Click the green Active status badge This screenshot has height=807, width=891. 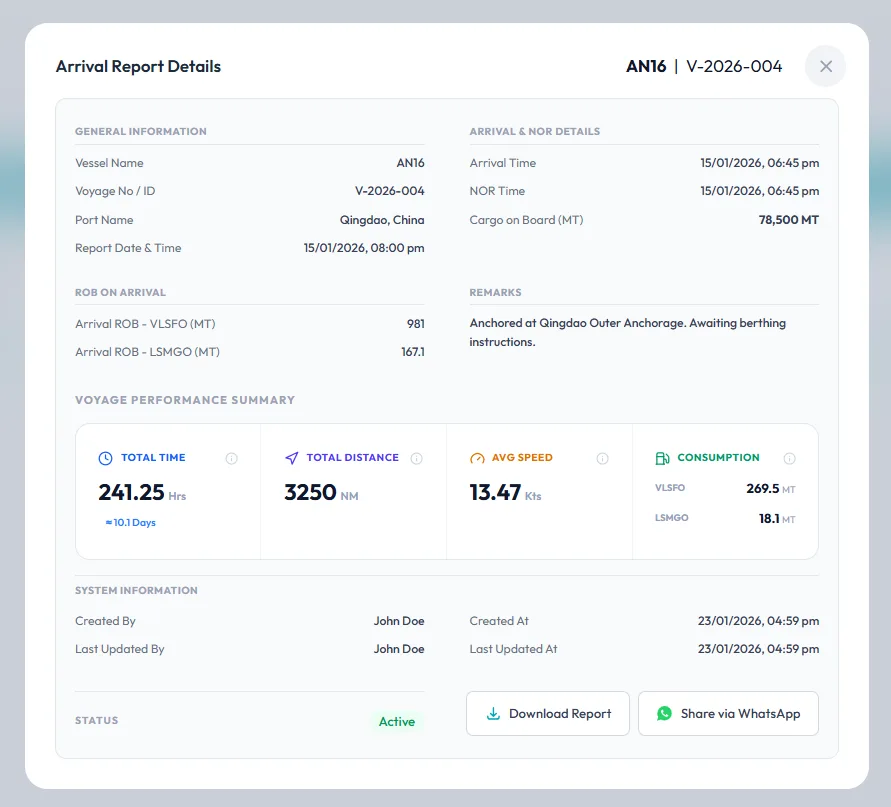397,722
